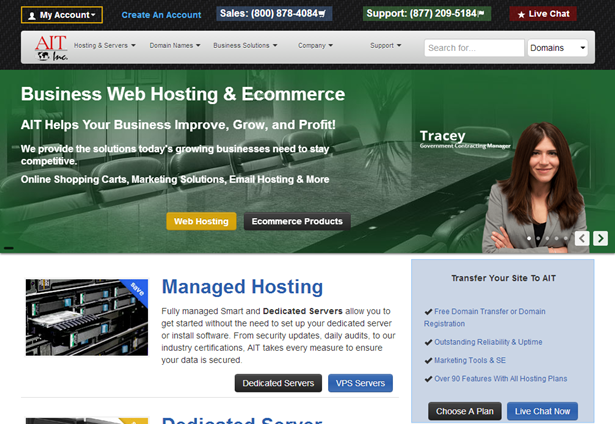The width and height of the screenshot is (615, 424).
Task: Click the star icon on Live Chat
Action: [521, 15]
